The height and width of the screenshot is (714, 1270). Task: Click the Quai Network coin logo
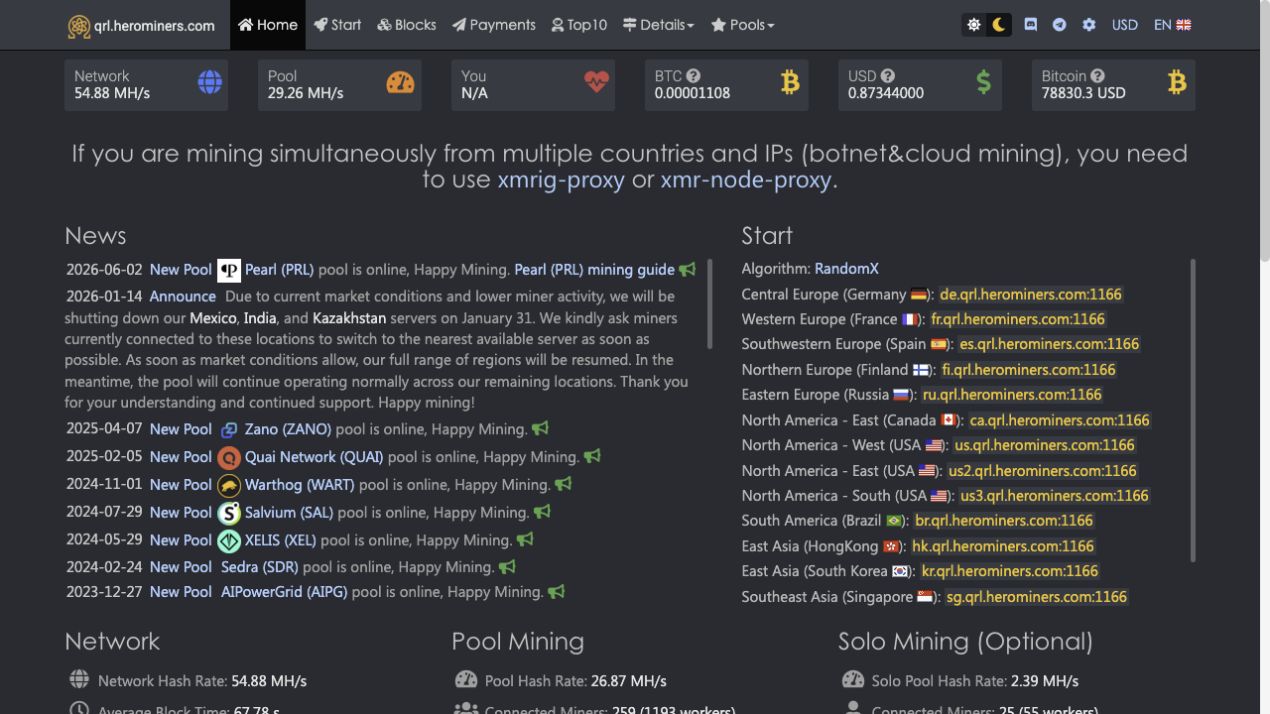click(x=229, y=458)
